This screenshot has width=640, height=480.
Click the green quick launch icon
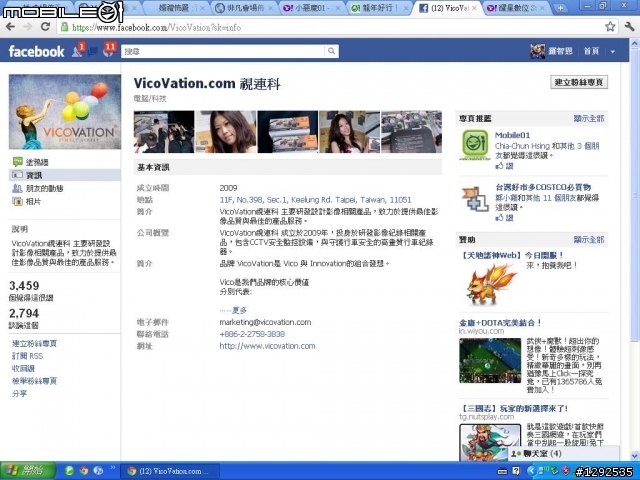[70, 471]
